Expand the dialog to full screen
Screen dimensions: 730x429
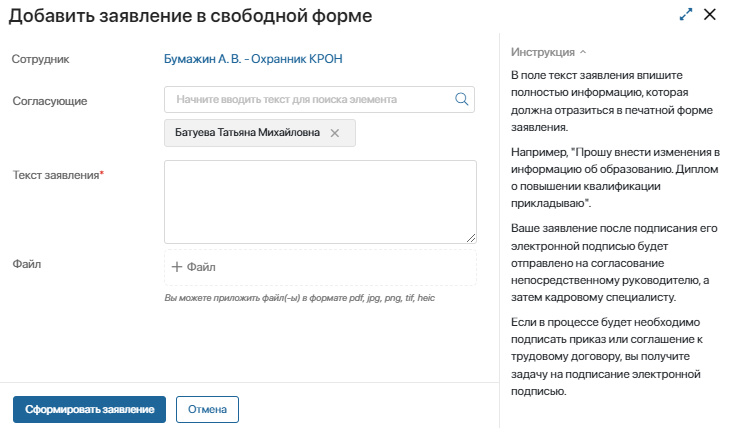[686, 14]
